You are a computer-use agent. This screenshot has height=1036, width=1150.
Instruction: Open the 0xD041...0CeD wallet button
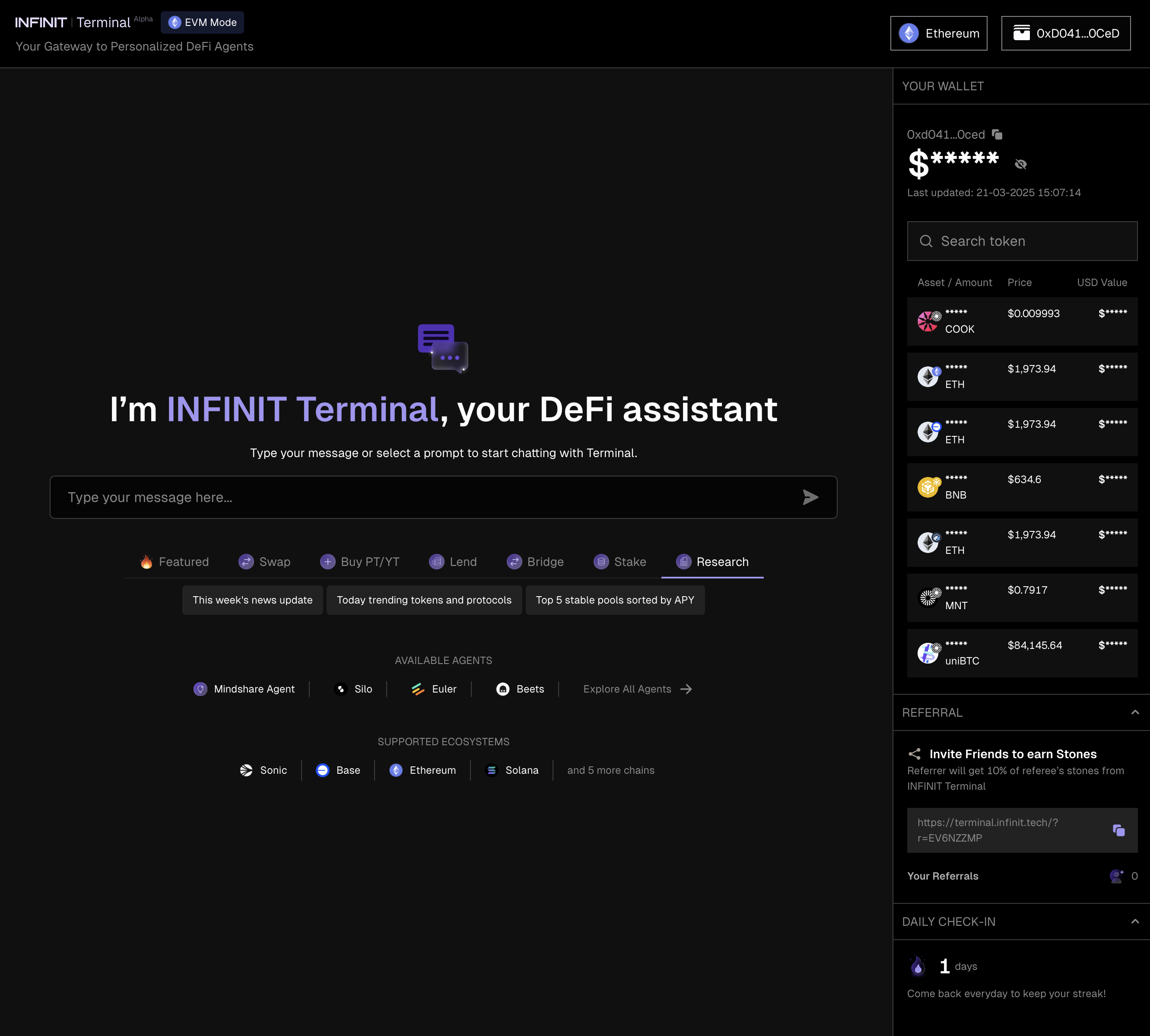1065,33
